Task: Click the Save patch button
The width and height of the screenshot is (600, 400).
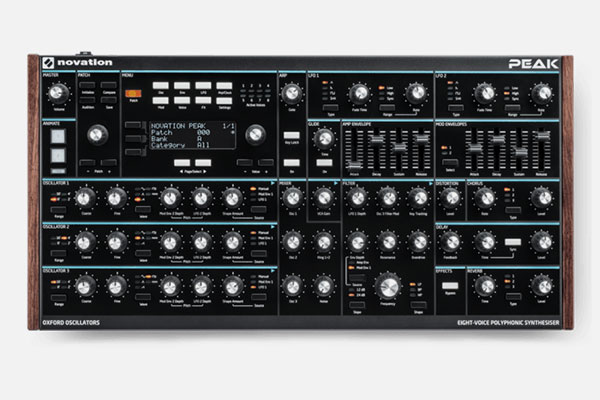Action: (x=109, y=100)
